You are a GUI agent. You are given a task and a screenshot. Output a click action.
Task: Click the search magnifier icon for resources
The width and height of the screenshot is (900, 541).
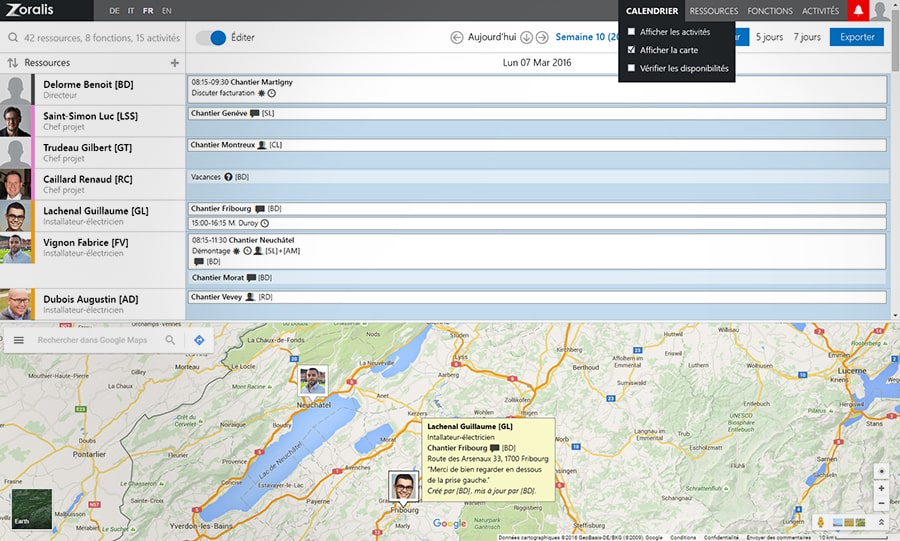tap(13, 38)
